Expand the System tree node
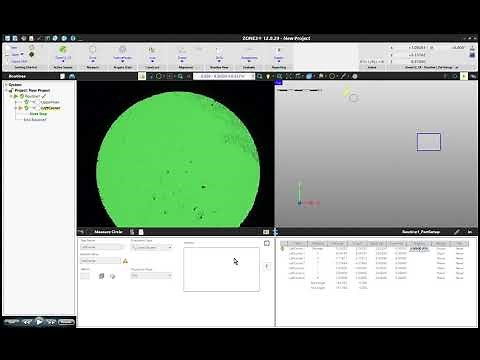The image size is (480, 360). point(6,85)
